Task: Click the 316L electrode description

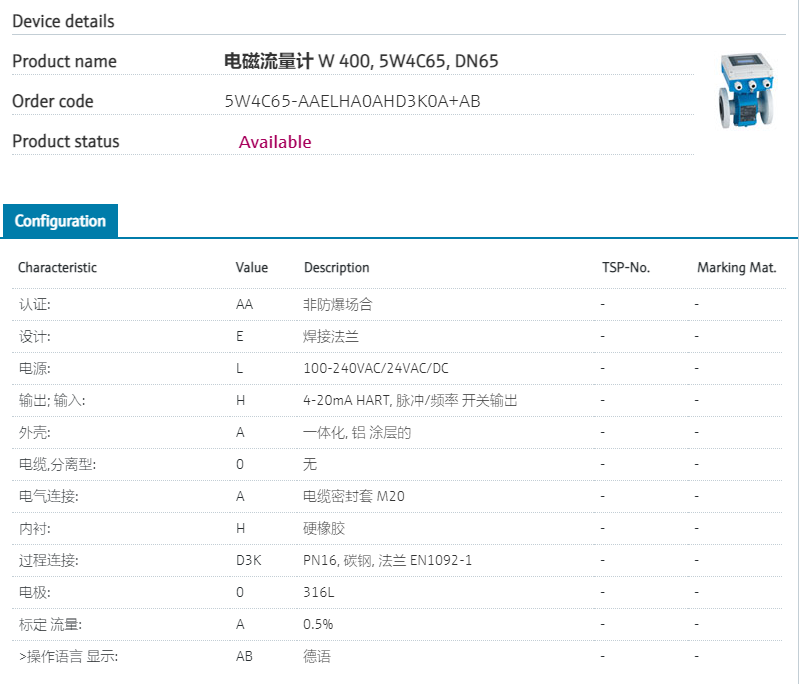Action: tap(318, 592)
